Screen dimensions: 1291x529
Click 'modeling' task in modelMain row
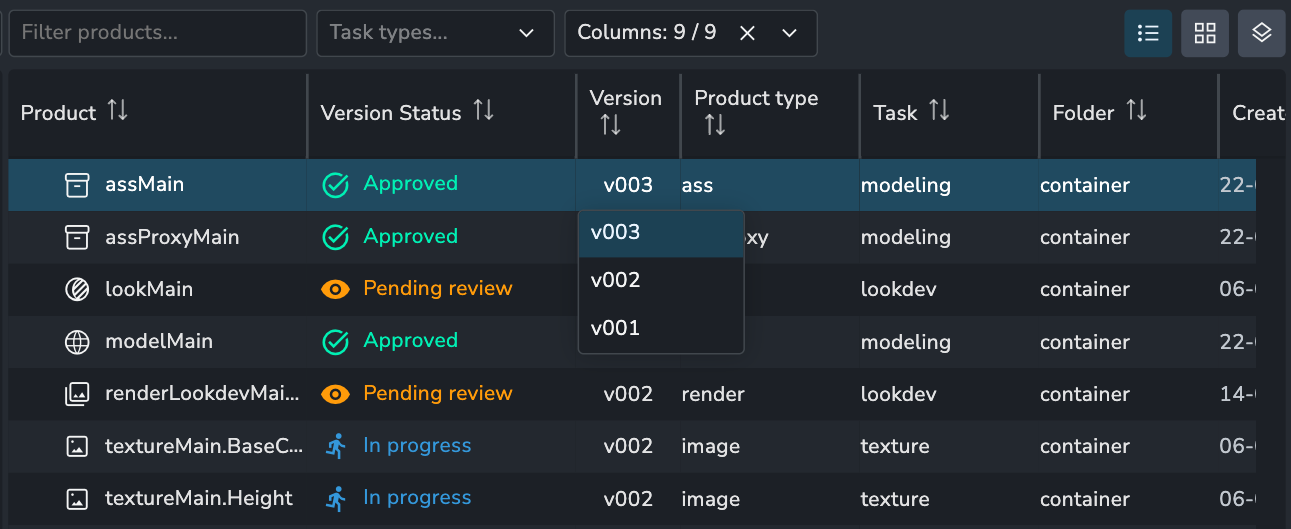(x=906, y=342)
